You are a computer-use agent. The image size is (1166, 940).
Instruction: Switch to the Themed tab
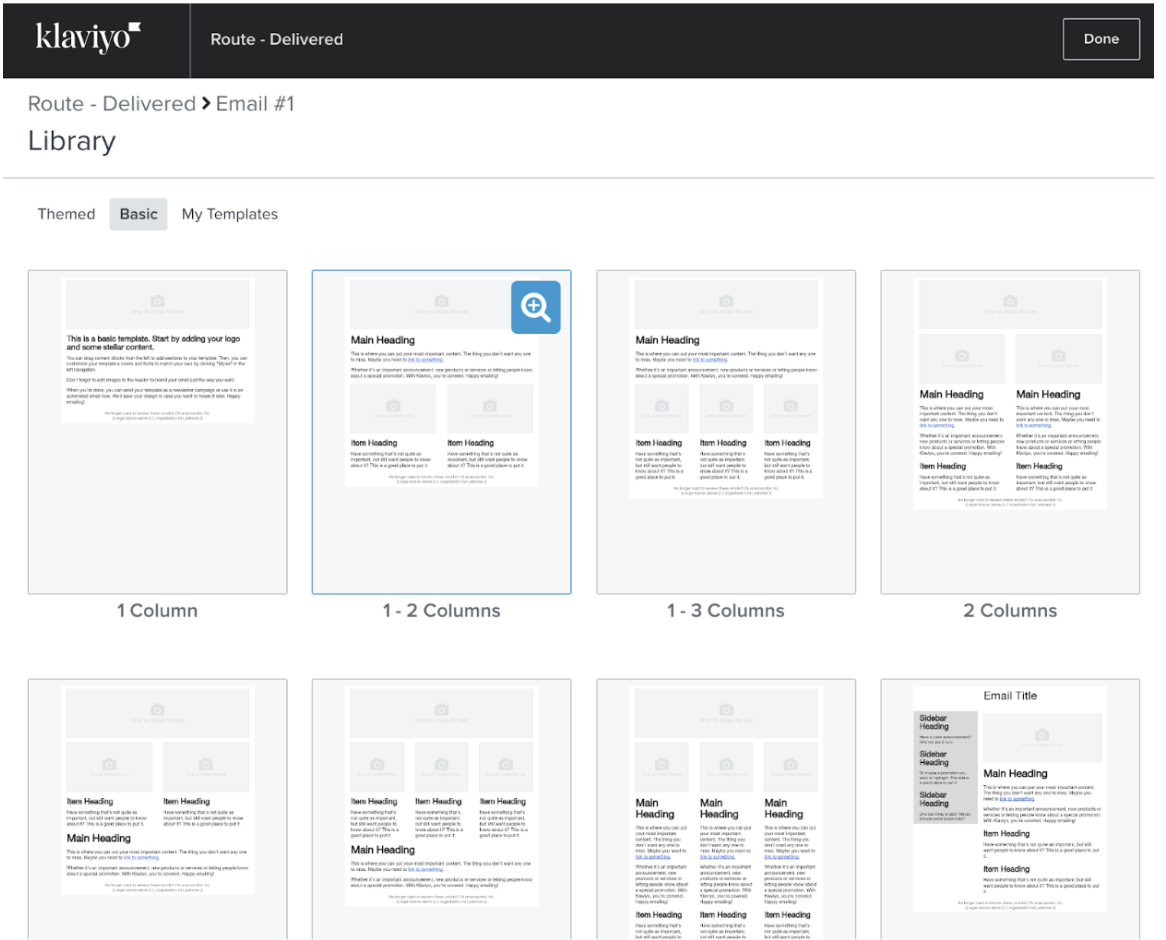point(66,214)
